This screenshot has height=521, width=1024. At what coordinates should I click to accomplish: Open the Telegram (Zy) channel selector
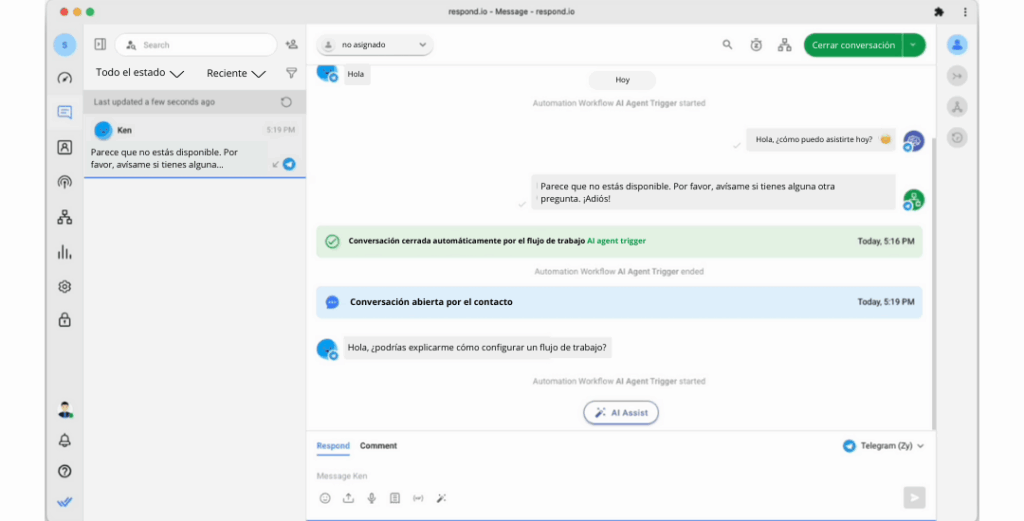884,446
